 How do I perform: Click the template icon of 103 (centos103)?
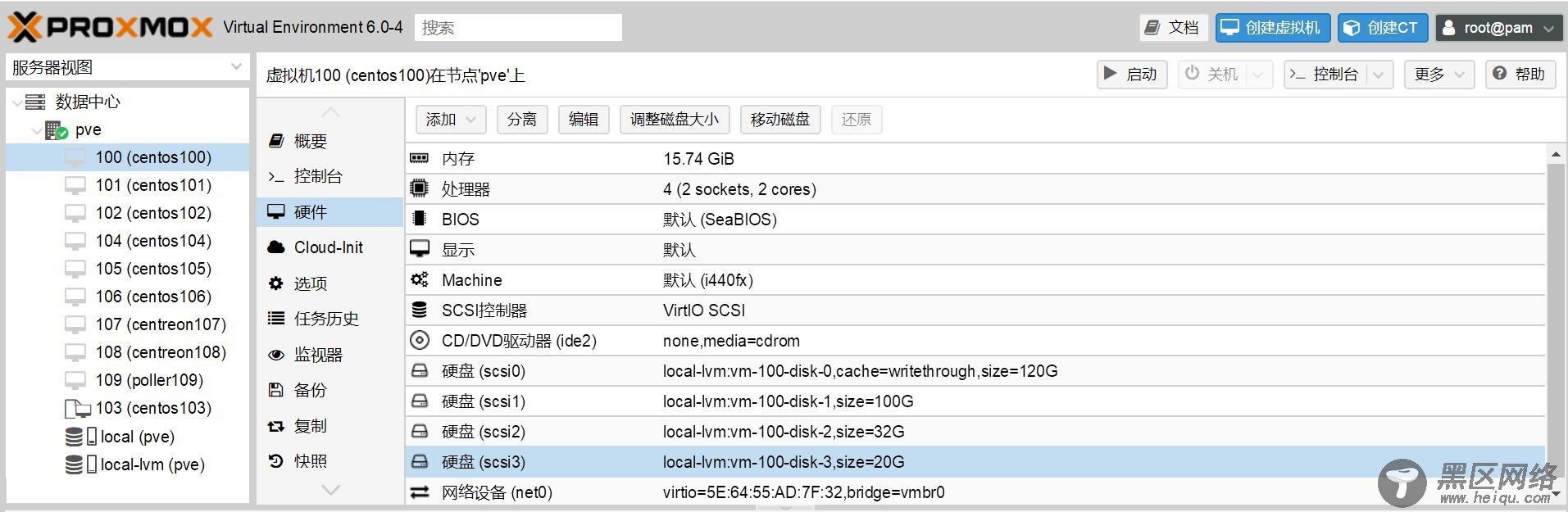78,408
